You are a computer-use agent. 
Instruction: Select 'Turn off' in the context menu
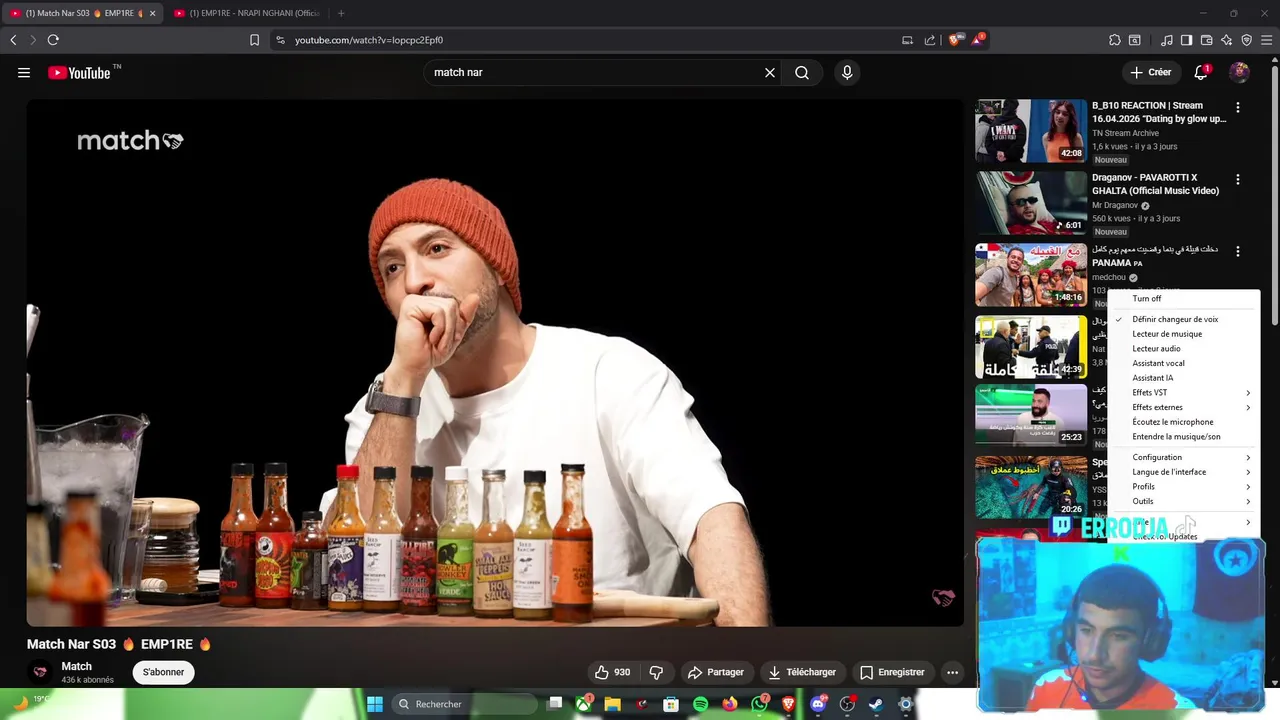coord(1147,298)
